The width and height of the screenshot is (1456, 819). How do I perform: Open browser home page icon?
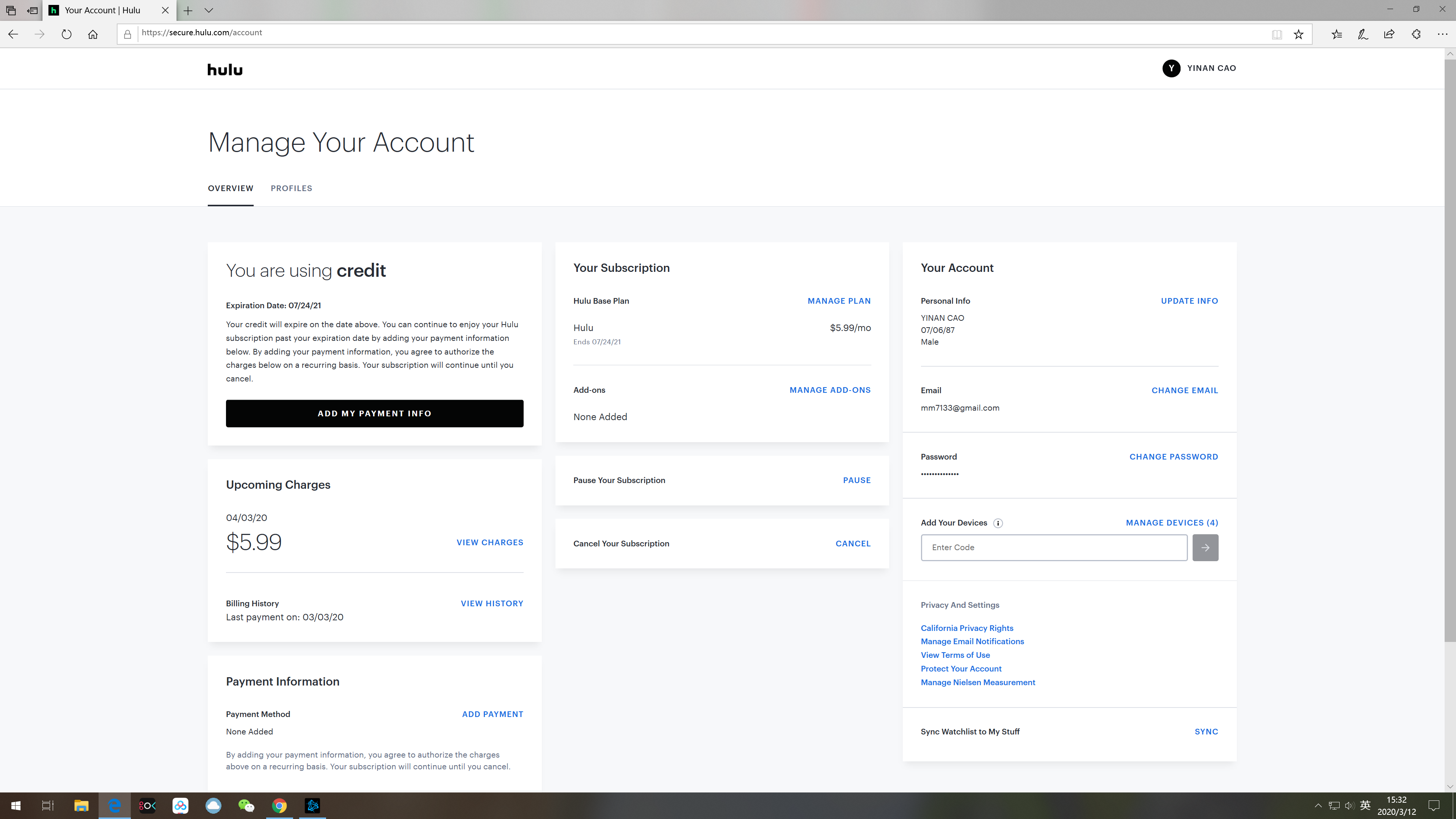[93, 35]
